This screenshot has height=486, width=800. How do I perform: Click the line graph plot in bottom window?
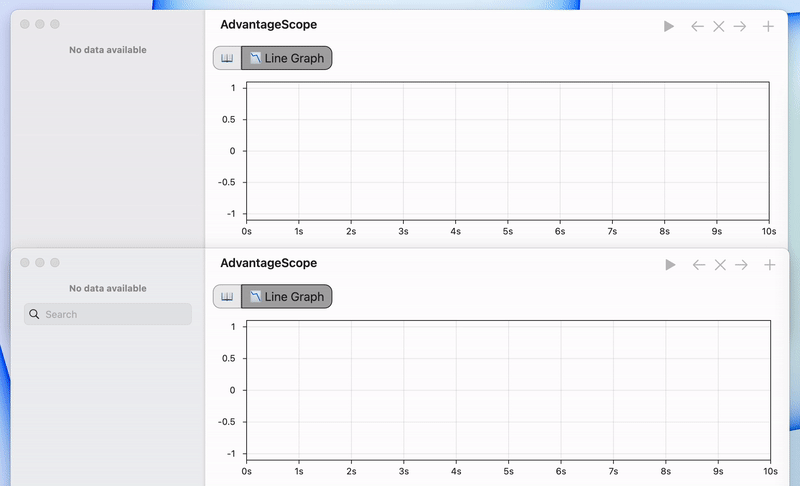coord(508,390)
